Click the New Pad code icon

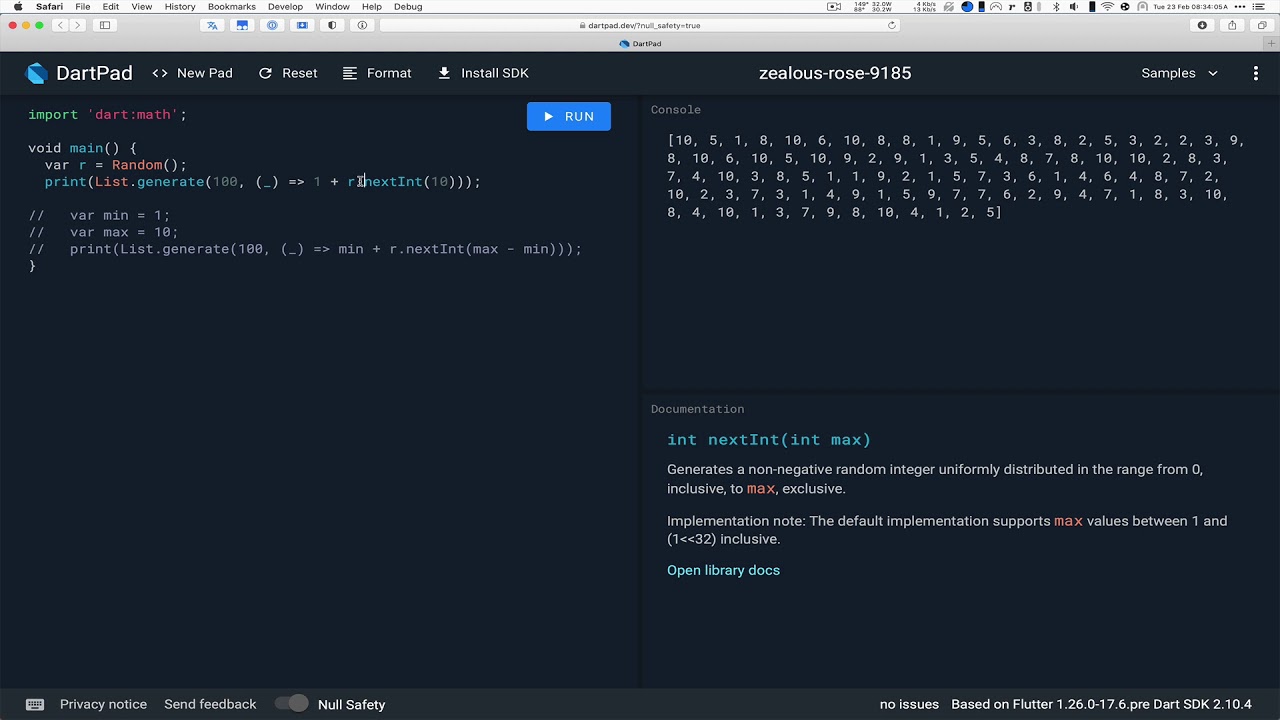pyautogui.click(x=160, y=73)
